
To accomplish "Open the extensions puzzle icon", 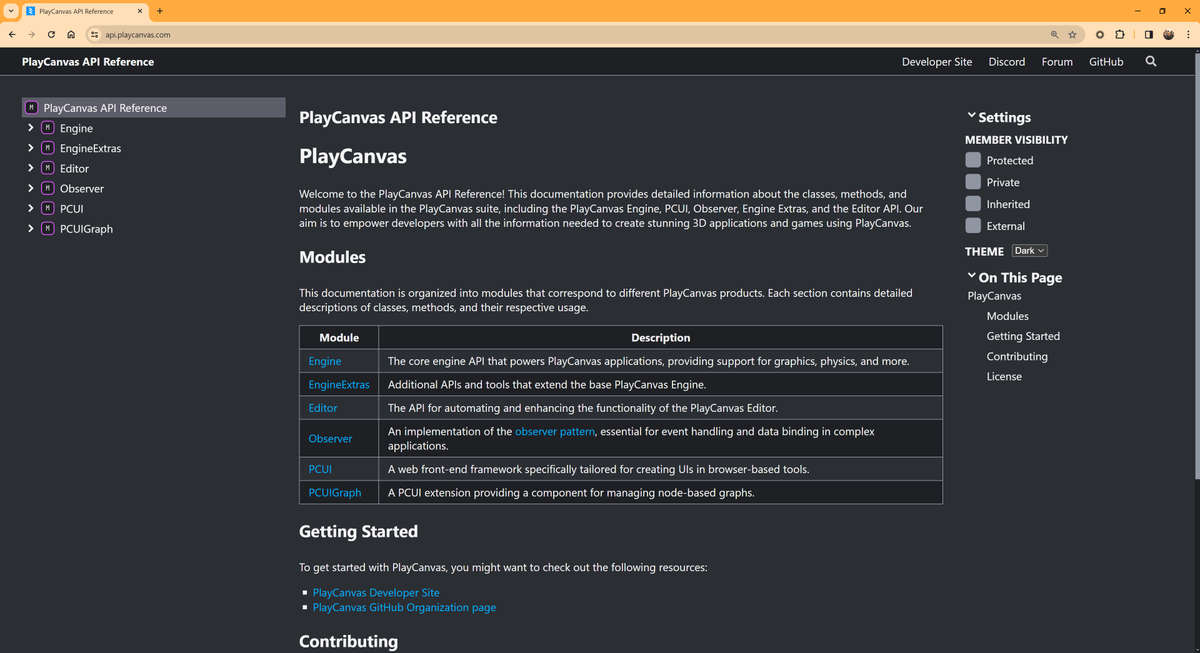I will 1119,34.
